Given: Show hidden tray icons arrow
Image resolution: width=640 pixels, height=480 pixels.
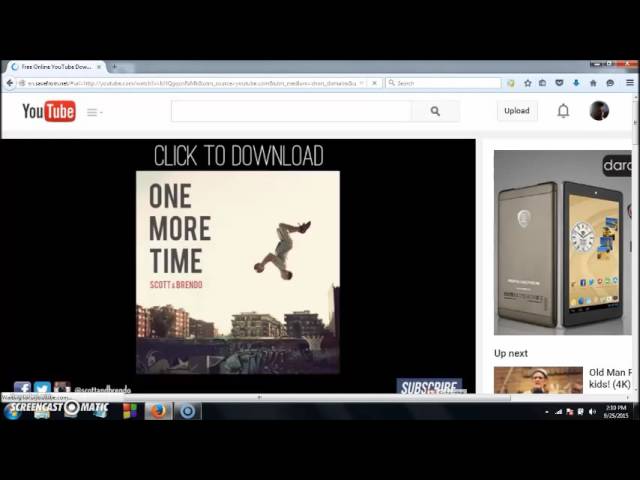Looking at the screenshot, I should (x=547, y=412).
